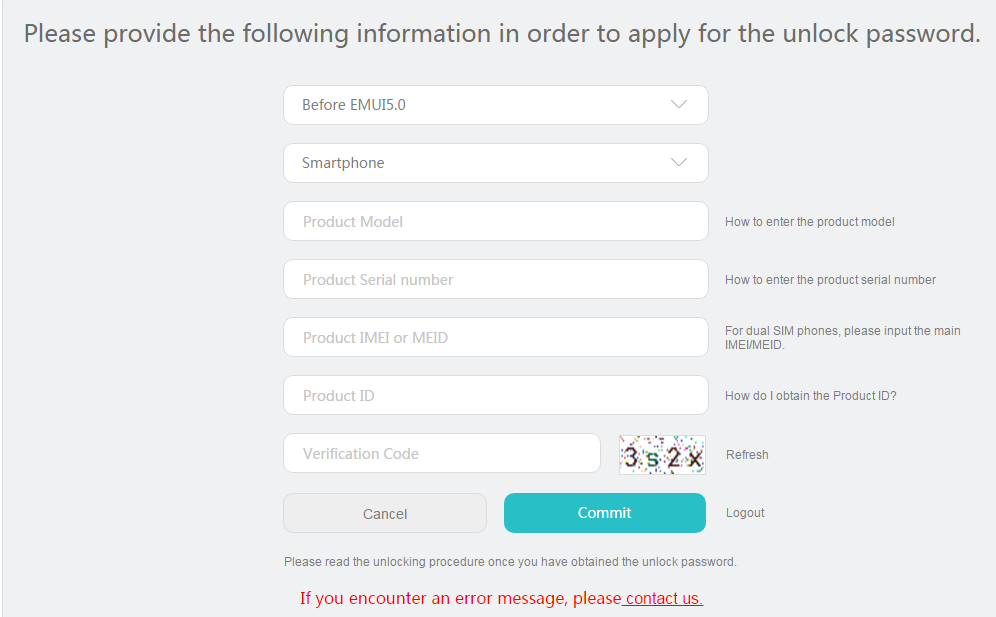Open 'How to enter the product model' help

point(809,222)
